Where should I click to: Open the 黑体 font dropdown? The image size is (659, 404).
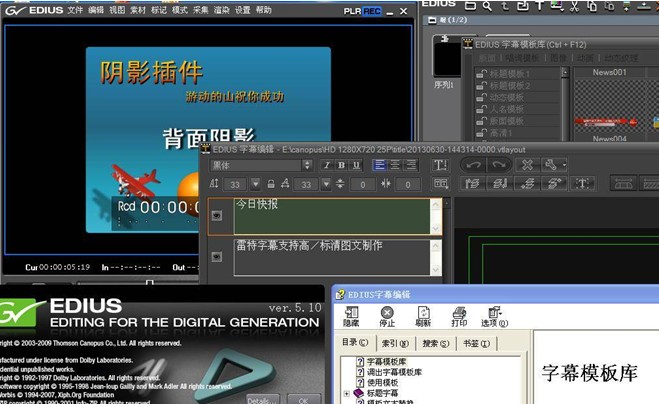click(307, 165)
